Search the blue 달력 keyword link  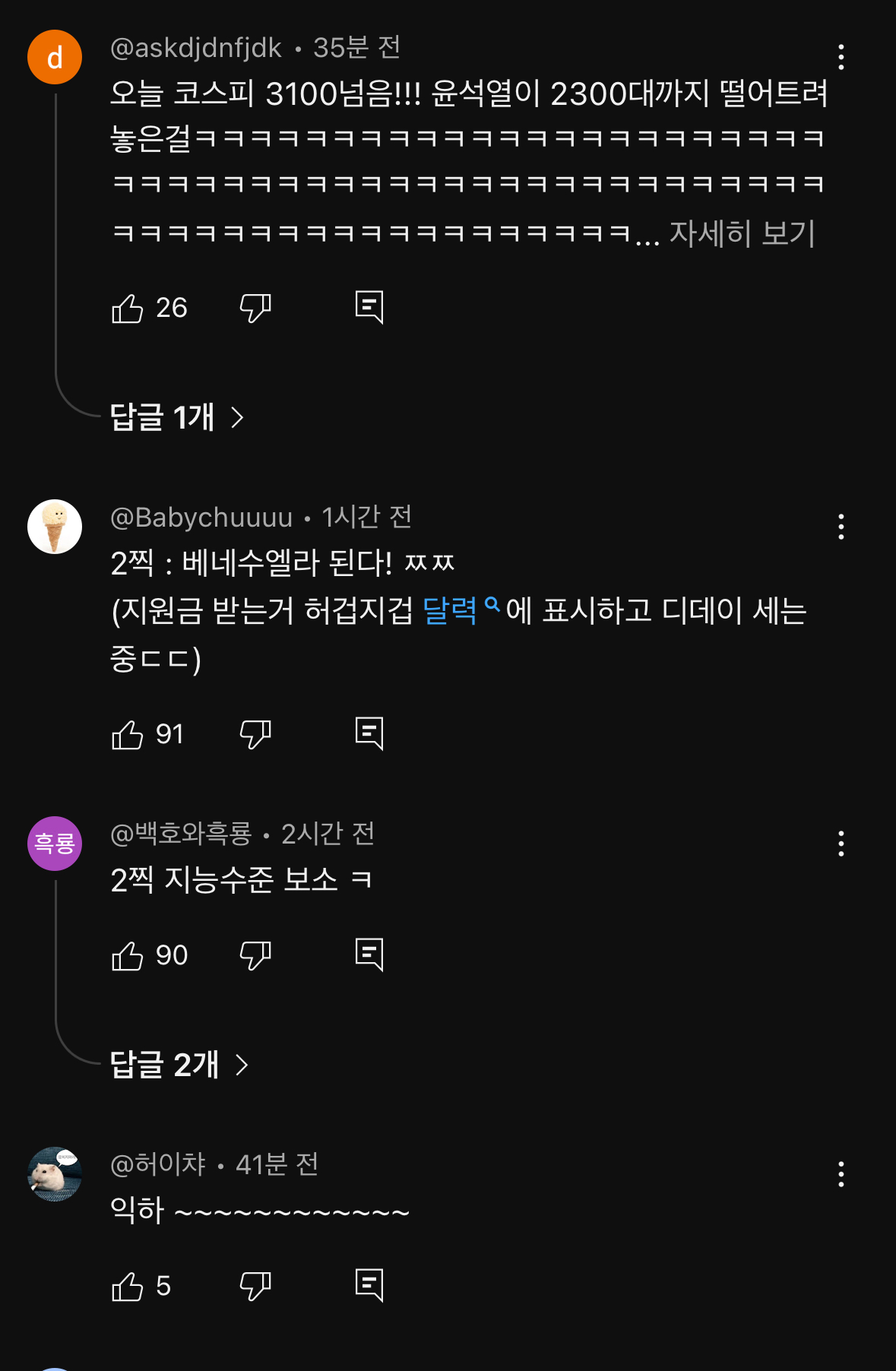click(x=461, y=610)
